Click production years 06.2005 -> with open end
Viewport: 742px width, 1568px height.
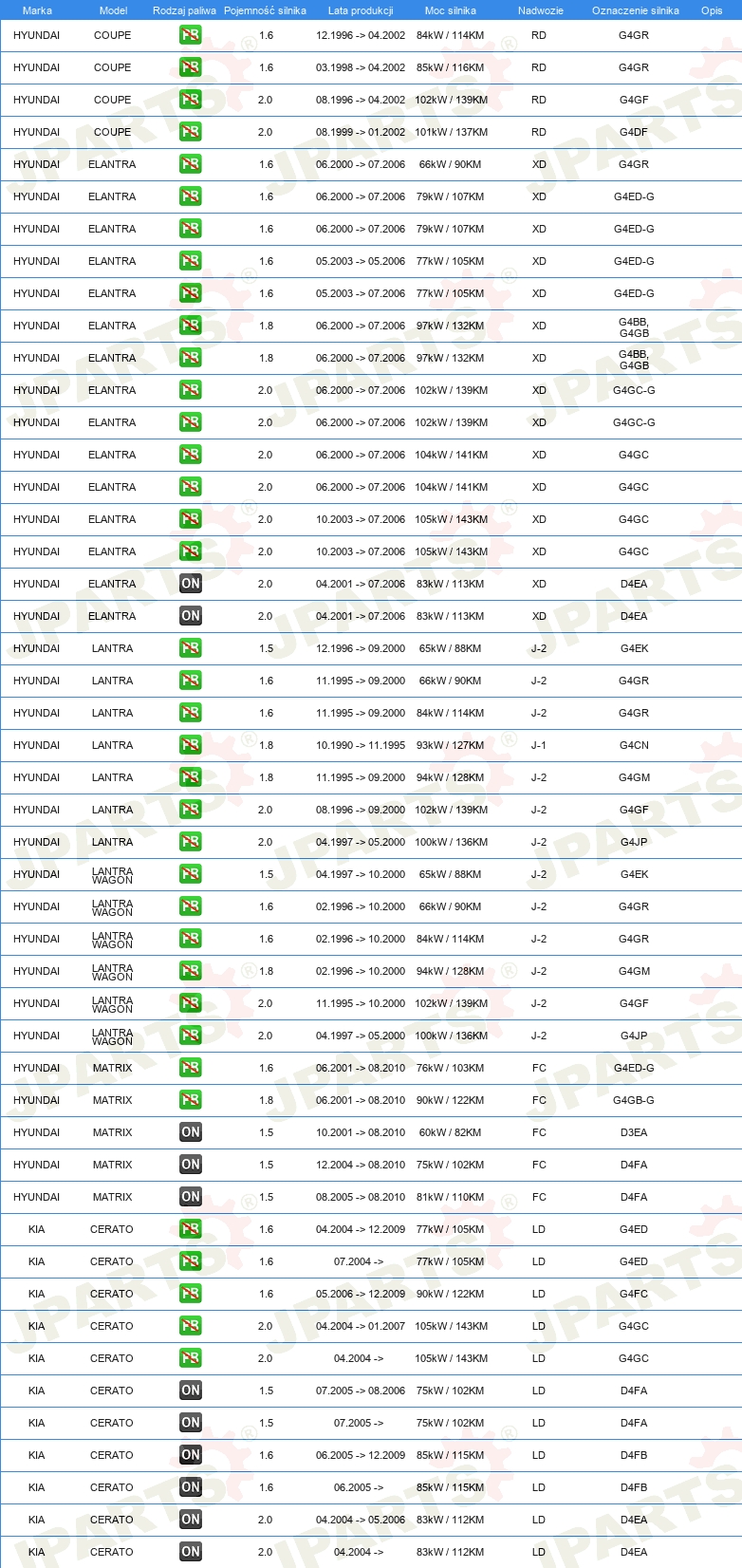(x=359, y=1487)
